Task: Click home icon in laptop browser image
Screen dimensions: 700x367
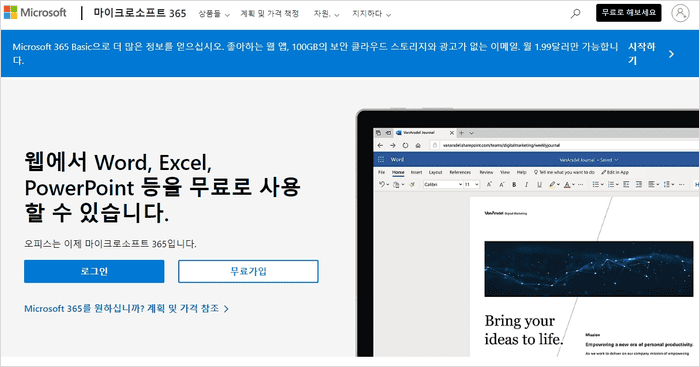Action: pos(418,146)
